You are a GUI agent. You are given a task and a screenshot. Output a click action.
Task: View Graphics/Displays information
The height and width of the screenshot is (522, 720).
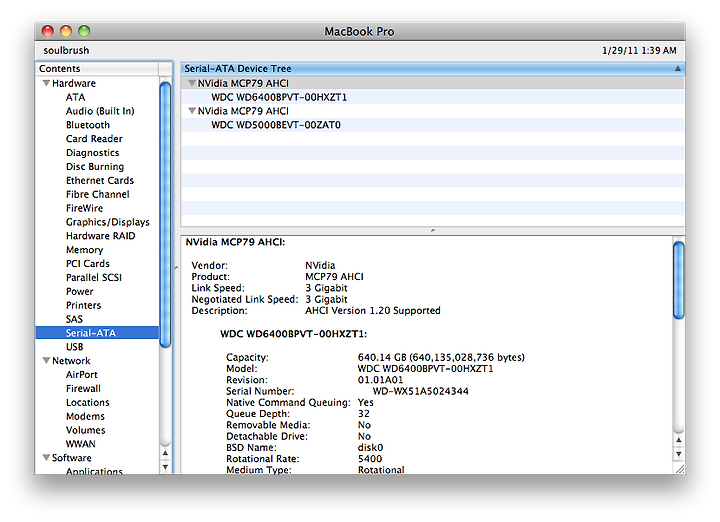[107, 222]
